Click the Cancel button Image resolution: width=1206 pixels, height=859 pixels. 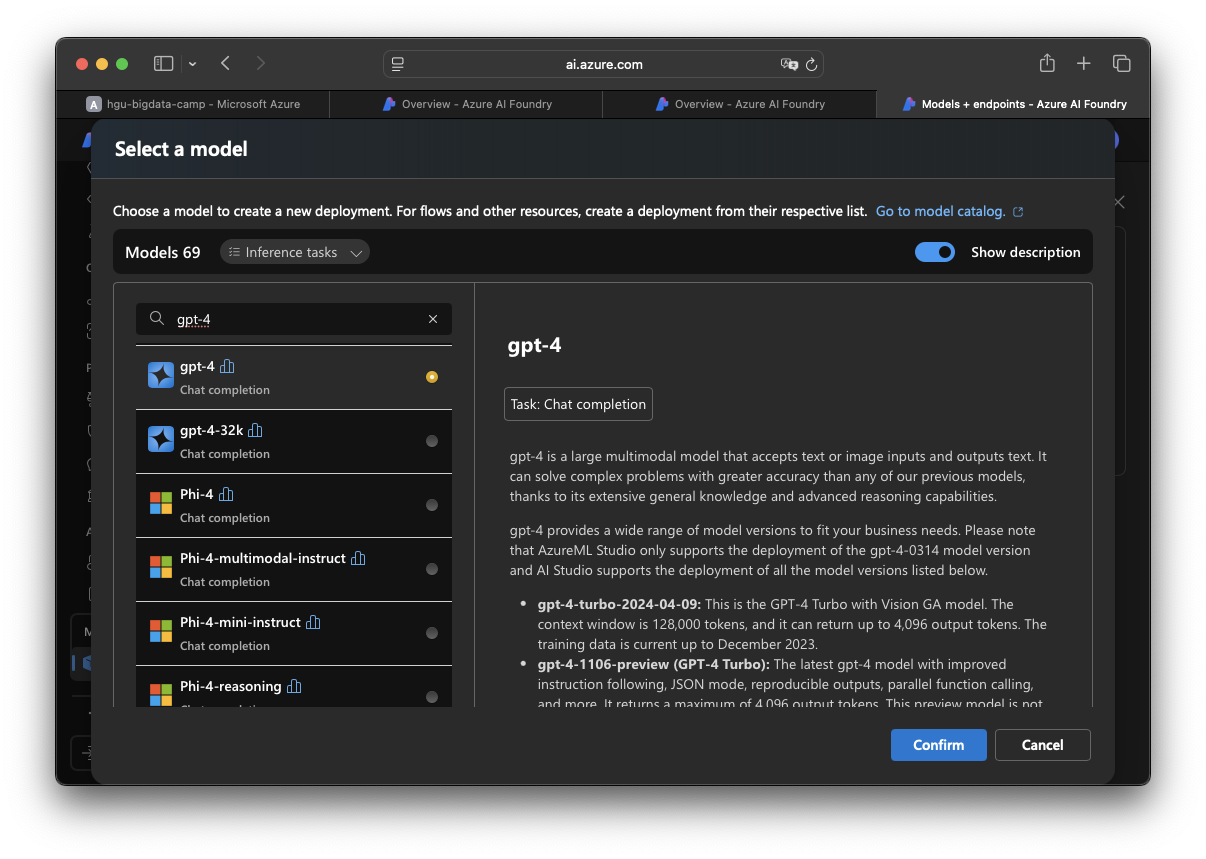pyautogui.click(x=1043, y=745)
